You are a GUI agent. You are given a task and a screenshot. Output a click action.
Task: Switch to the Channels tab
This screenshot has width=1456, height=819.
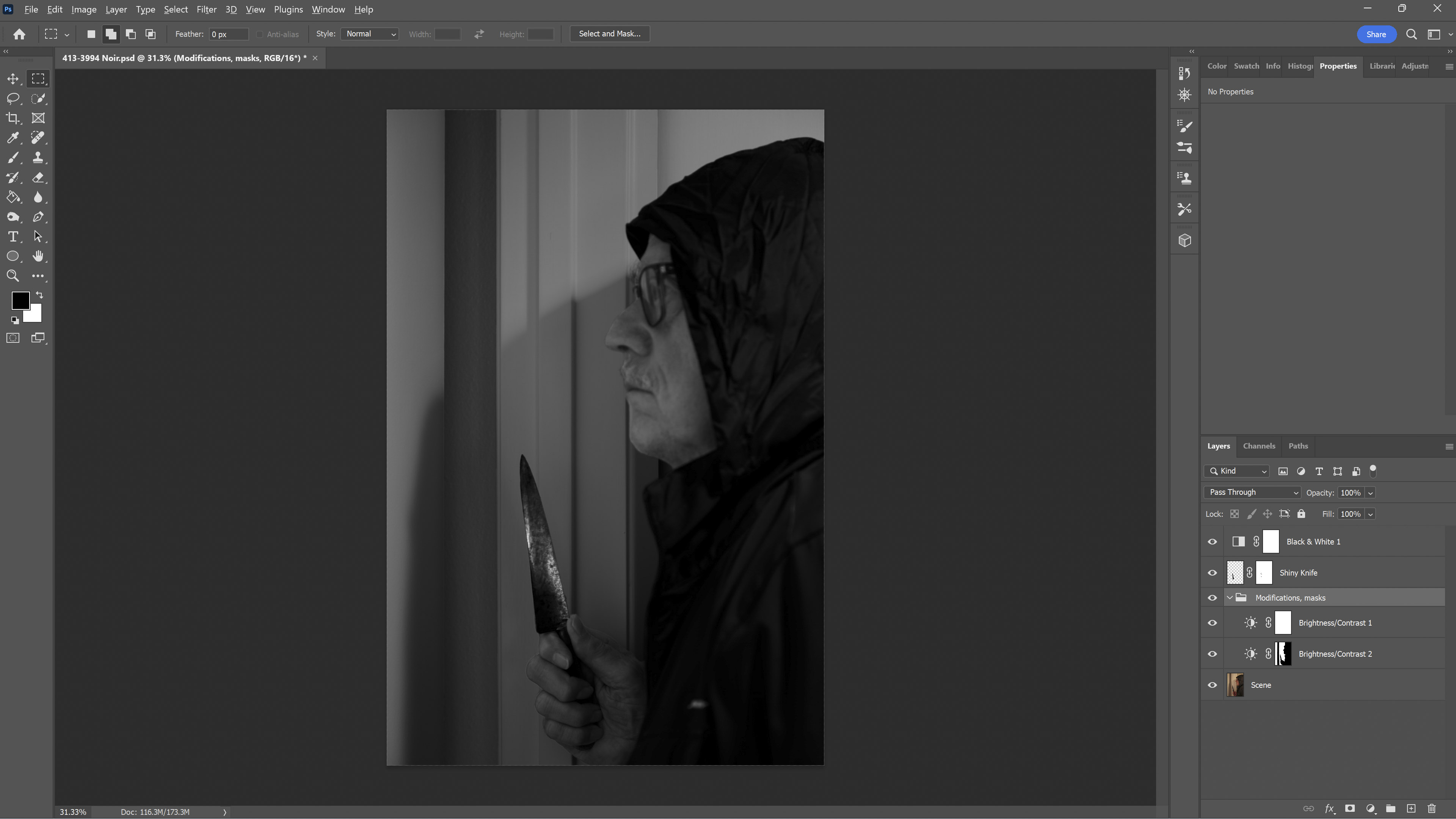coord(1259,446)
